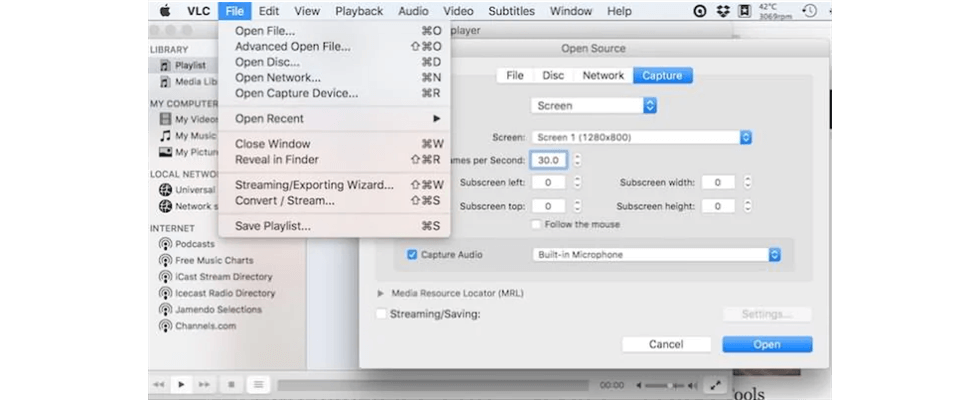The image size is (980, 400).
Task: Click the Cancel button
Action: click(666, 344)
